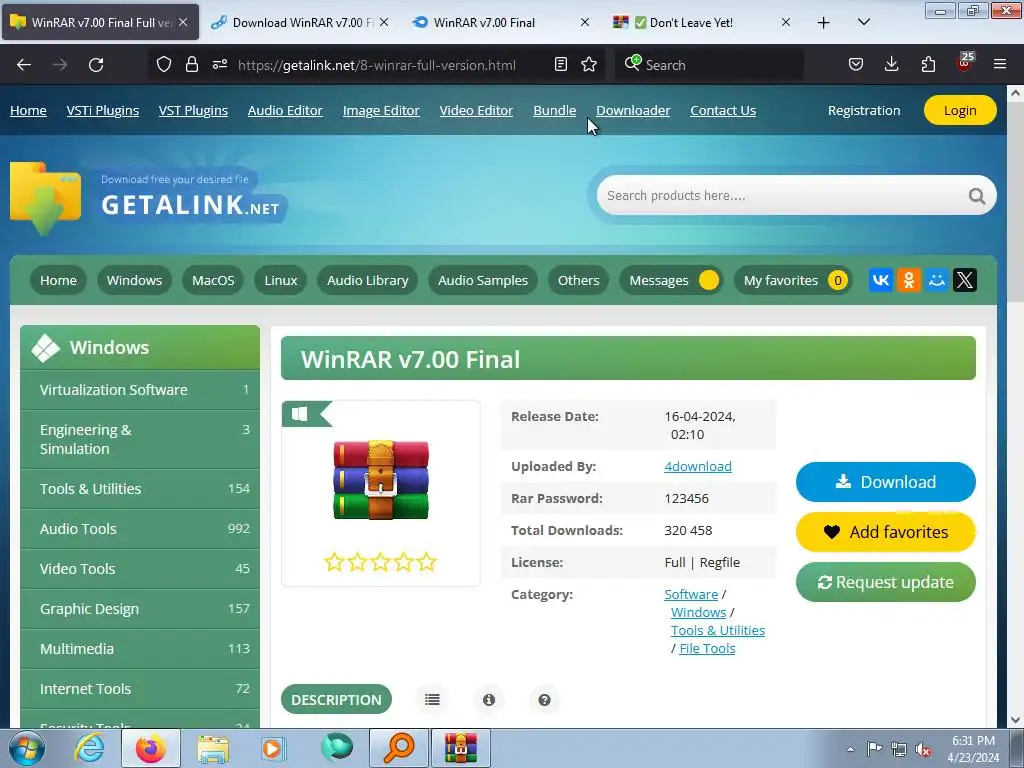Open the extensions puzzle icon

tap(928, 65)
